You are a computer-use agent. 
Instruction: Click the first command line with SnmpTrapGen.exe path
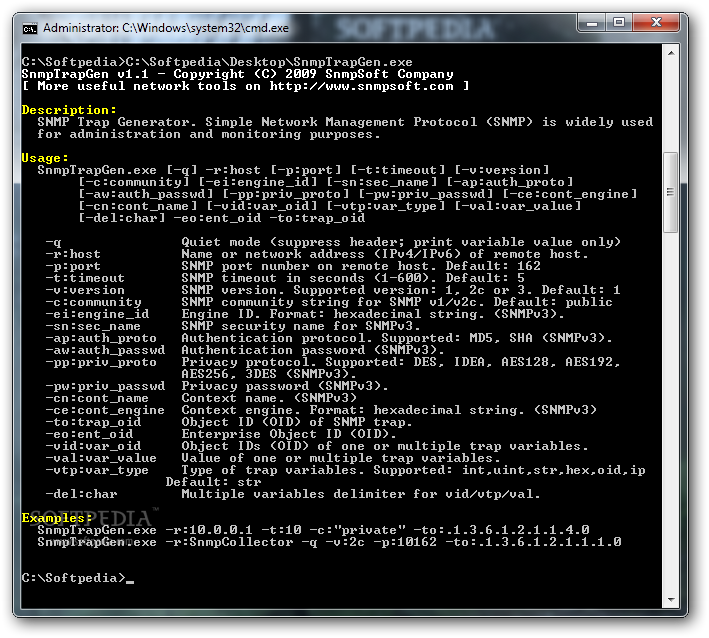[x=217, y=62]
